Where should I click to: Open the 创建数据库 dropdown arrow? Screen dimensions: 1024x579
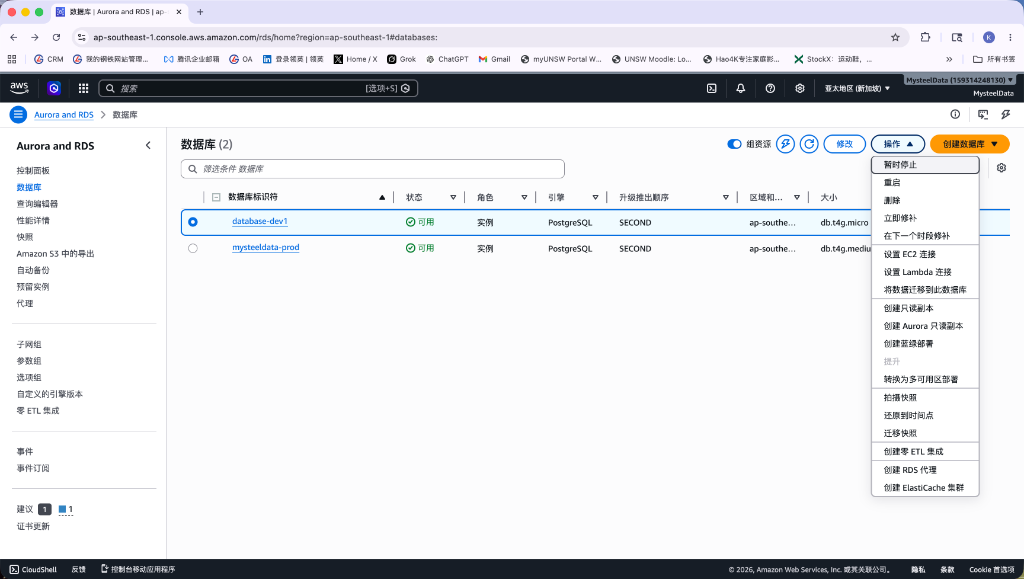[x=995, y=144]
